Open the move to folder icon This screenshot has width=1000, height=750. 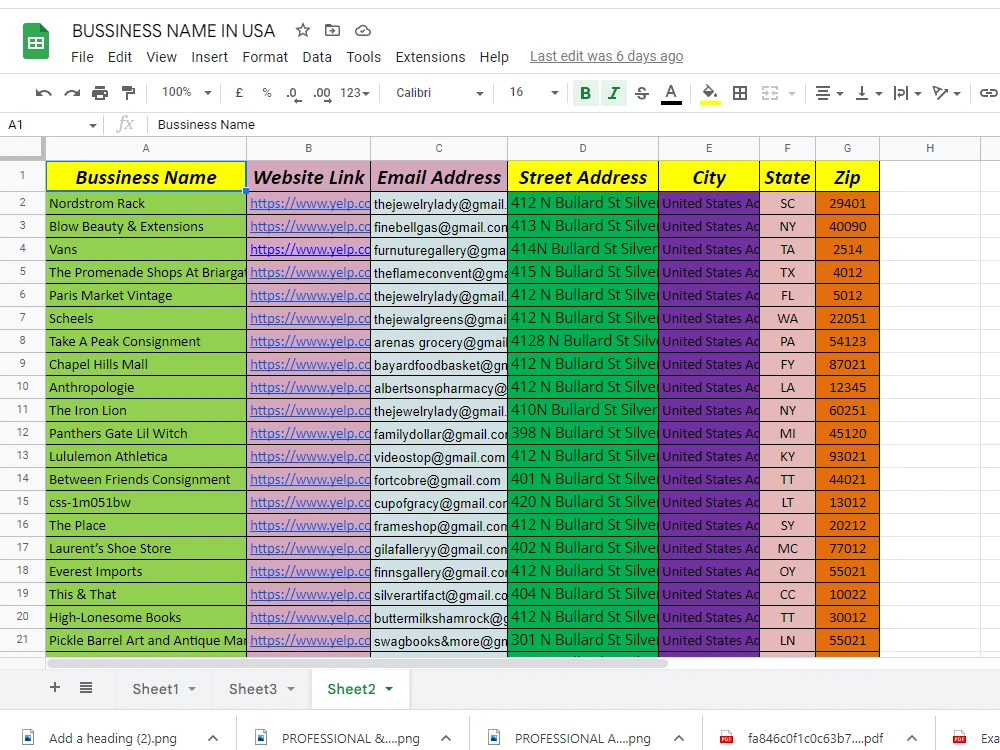pos(332,30)
